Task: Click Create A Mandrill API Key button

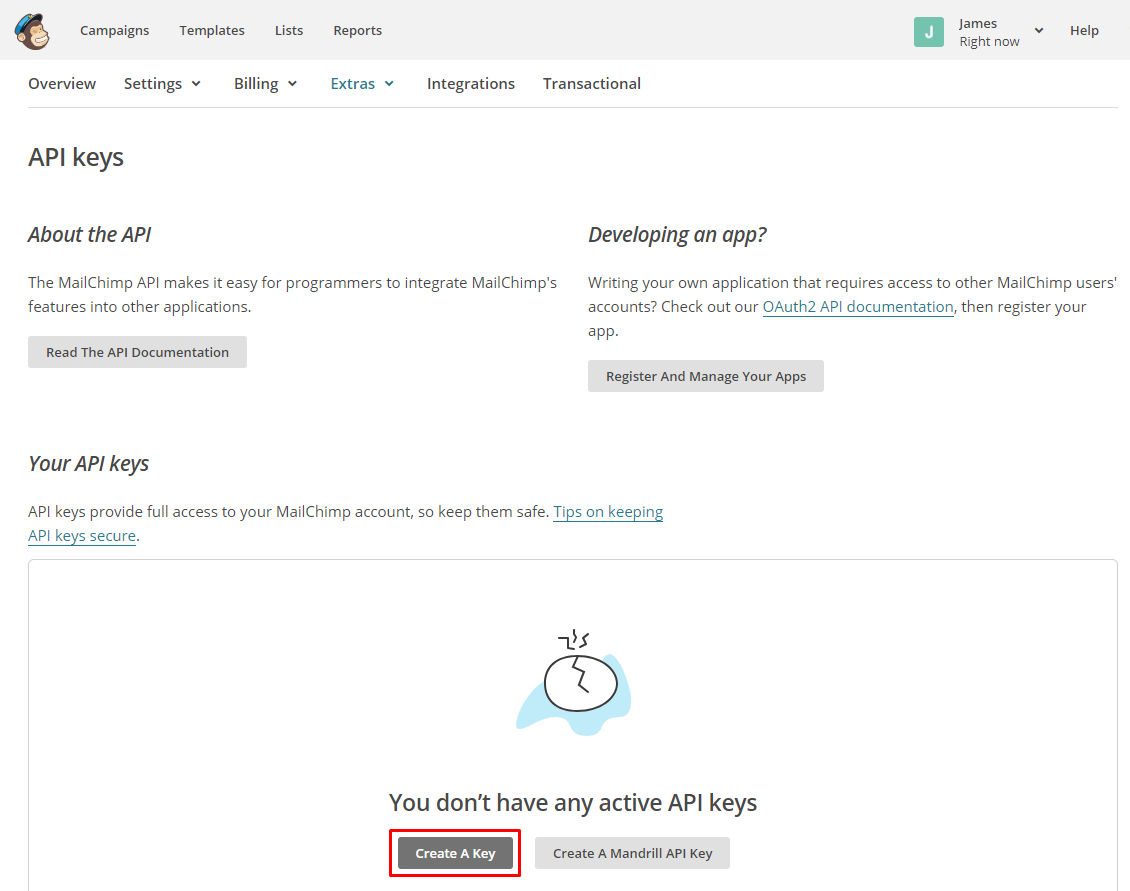Action: pyautogui.click(x=632, y=853)
